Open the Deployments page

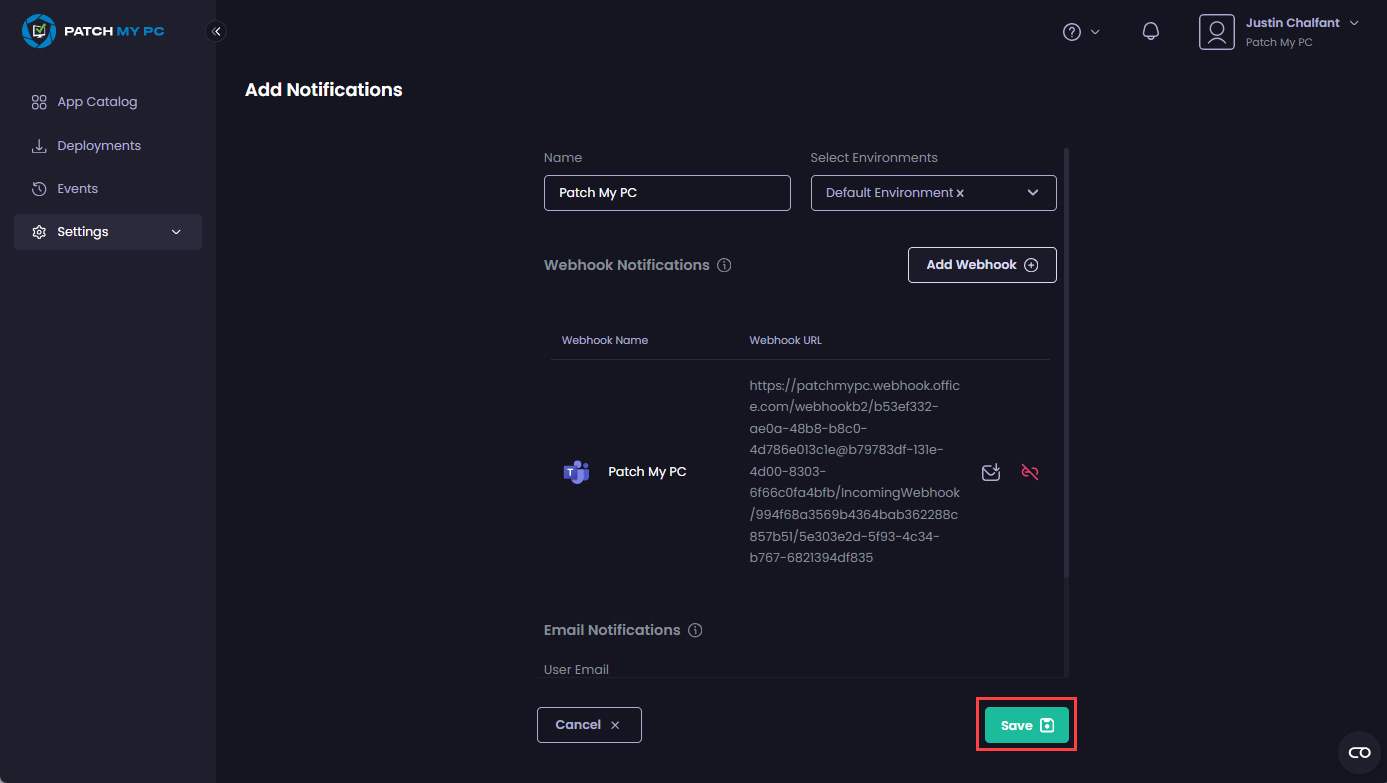[98, 146]
